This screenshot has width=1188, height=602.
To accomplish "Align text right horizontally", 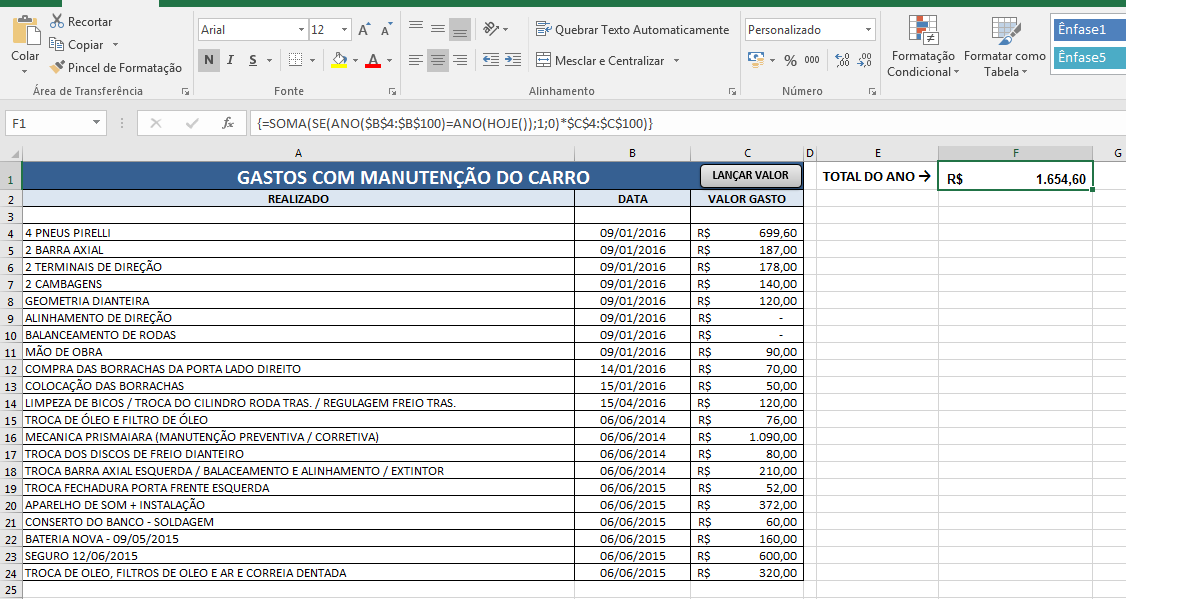I will tap(460, 60).
